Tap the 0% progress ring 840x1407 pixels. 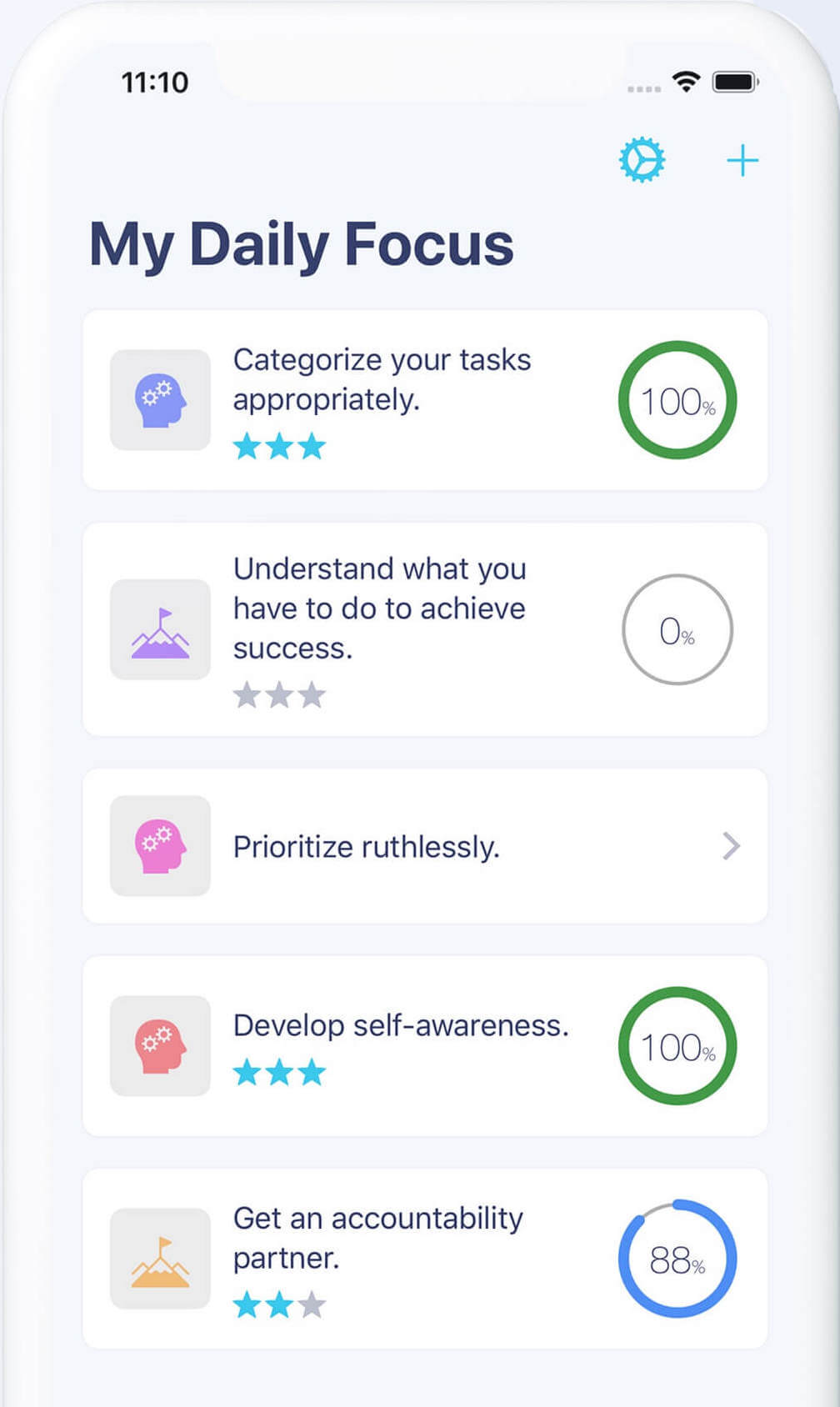[677, 629]
